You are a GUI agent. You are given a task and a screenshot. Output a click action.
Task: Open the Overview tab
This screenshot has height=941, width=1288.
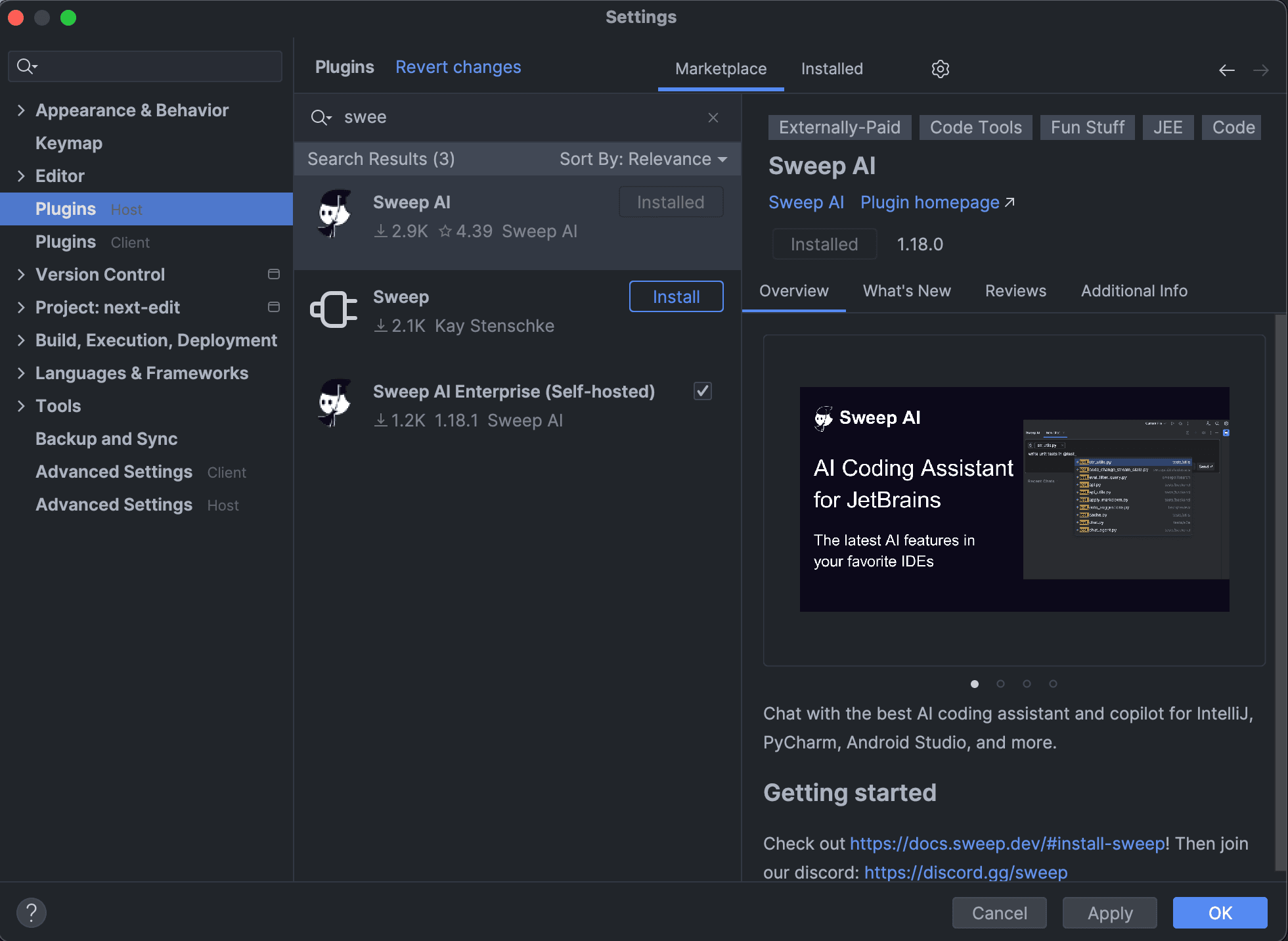(x=793, y=291)
